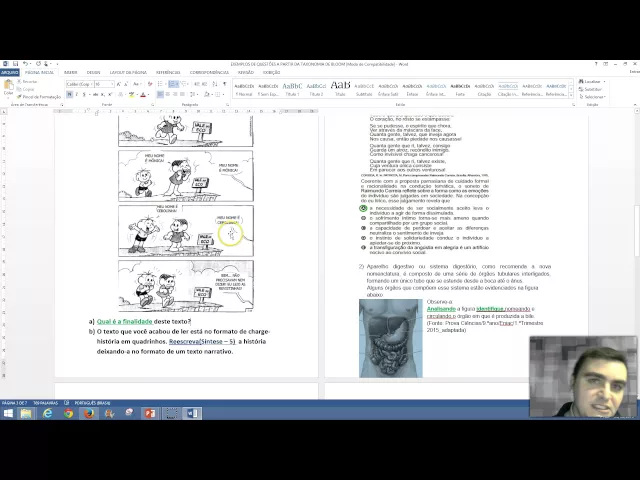Open ARQUIVO tab
Image resolution: width=640 pixels, height=480 pixels.
point(9,72)
